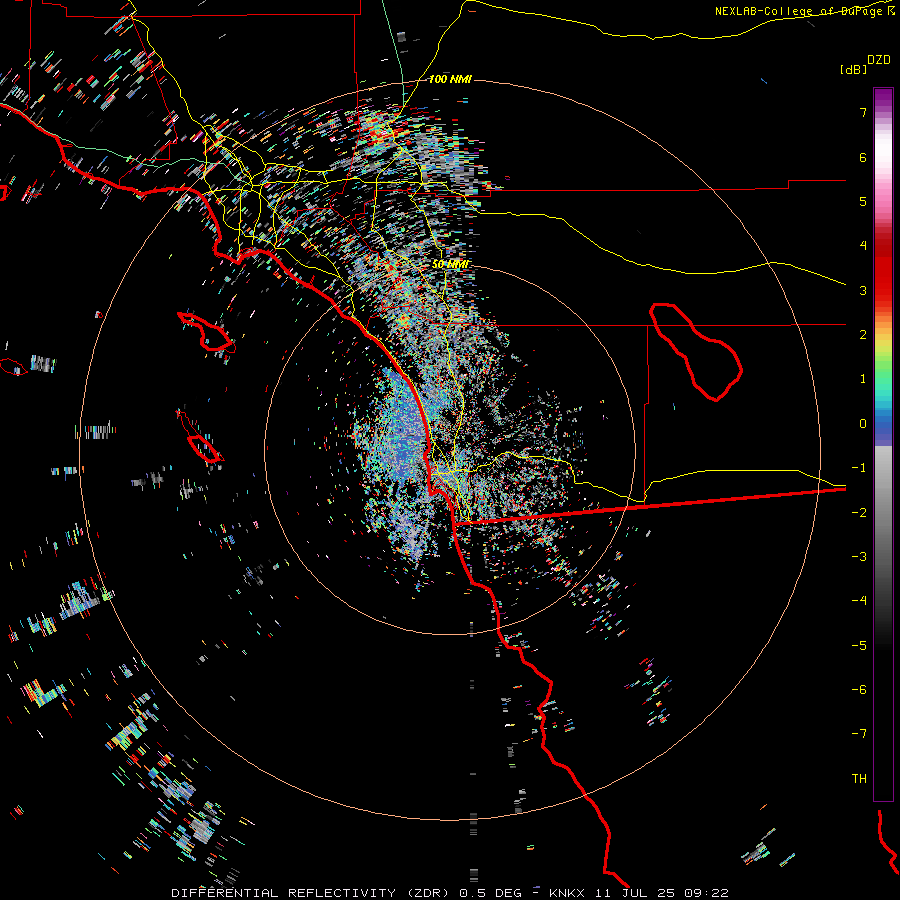Select the 7 tick on color scale
Screen dimensions: 900x900
click(863, 112)
